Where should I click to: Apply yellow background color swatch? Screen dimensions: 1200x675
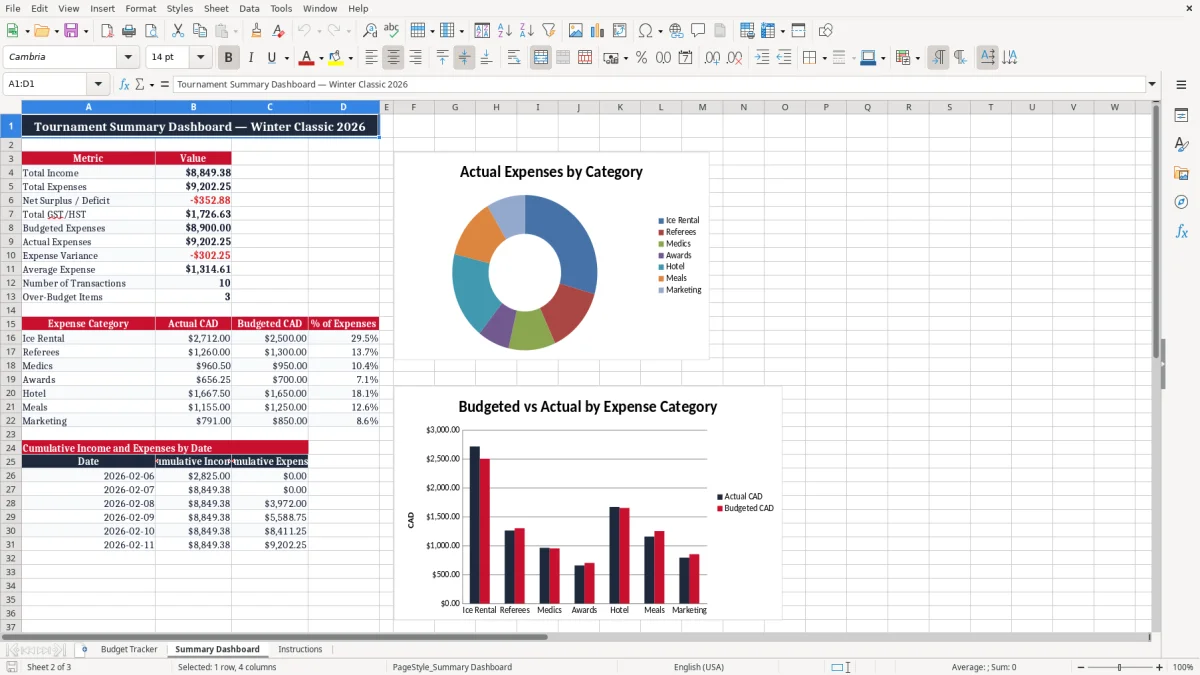click(335, 58)
